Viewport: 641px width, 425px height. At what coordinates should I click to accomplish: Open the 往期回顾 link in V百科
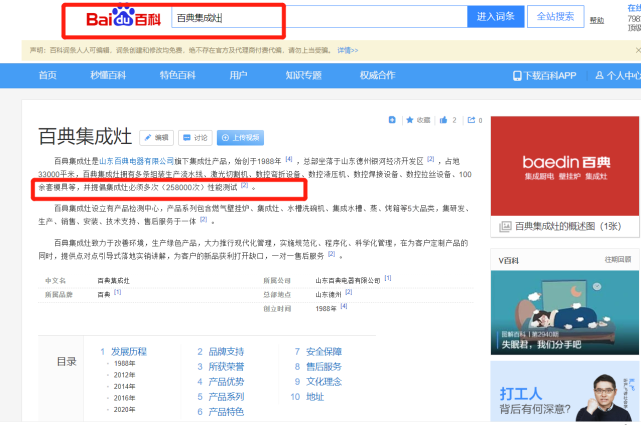(x=618, y=259)
